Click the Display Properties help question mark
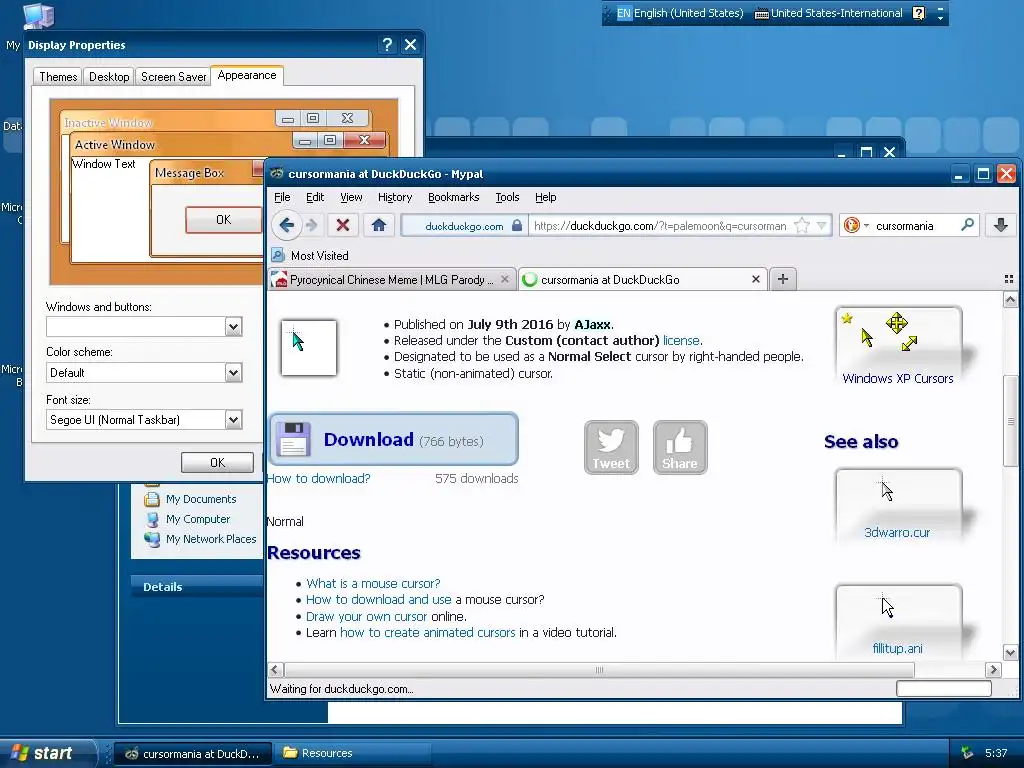1024x768 pixels. [x=387, y=44]
